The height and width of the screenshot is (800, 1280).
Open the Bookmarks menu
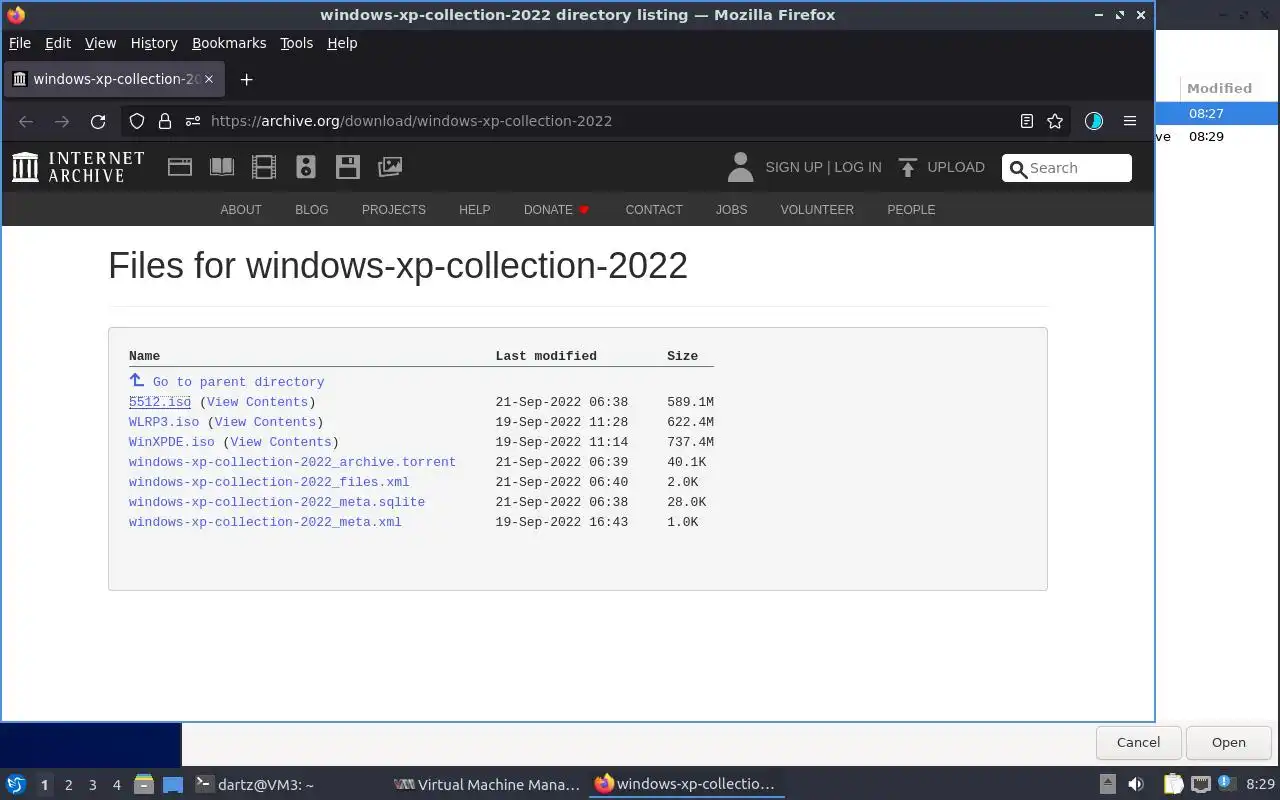[x=229, y=43]
